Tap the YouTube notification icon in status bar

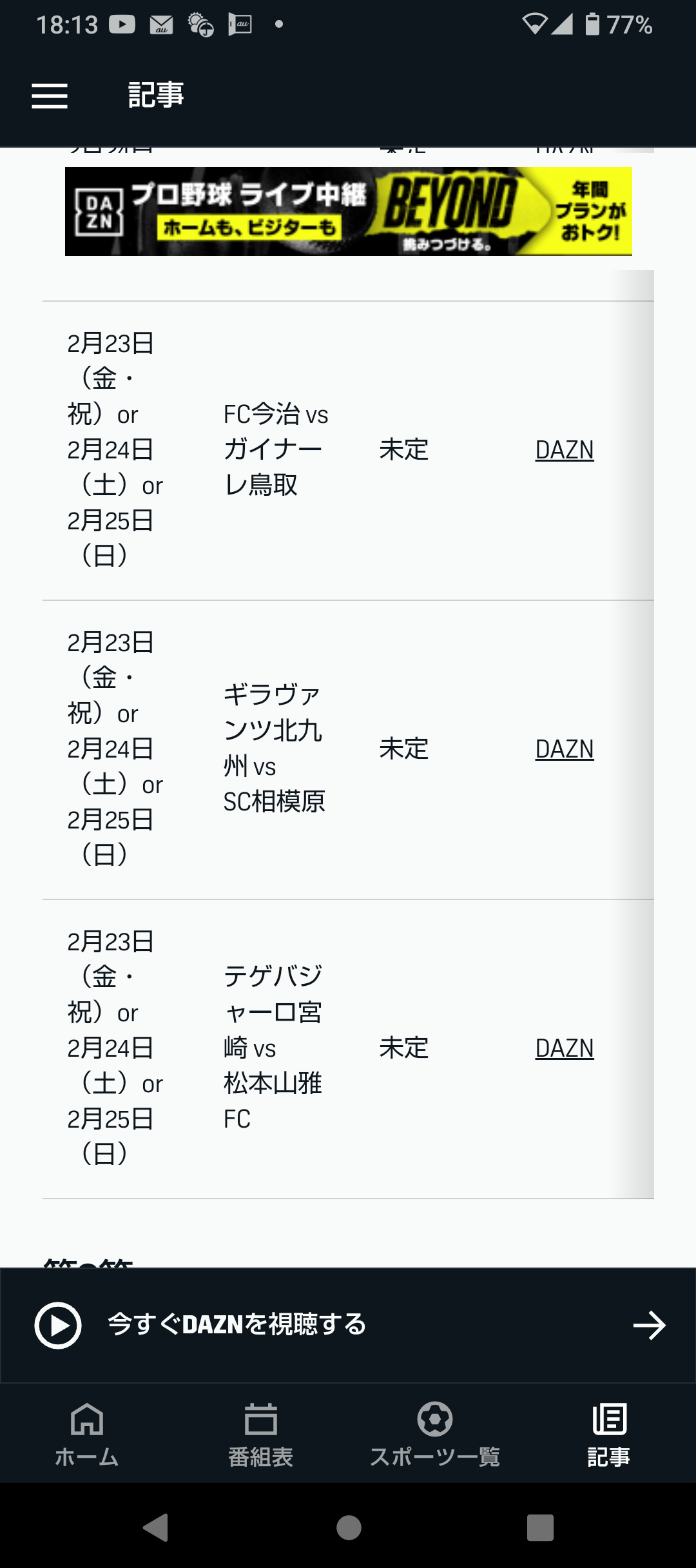(122, 24)
